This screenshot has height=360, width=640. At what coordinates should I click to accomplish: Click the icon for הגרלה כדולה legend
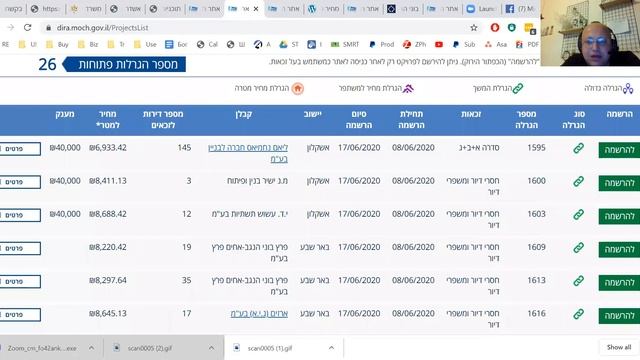[628, 88]
